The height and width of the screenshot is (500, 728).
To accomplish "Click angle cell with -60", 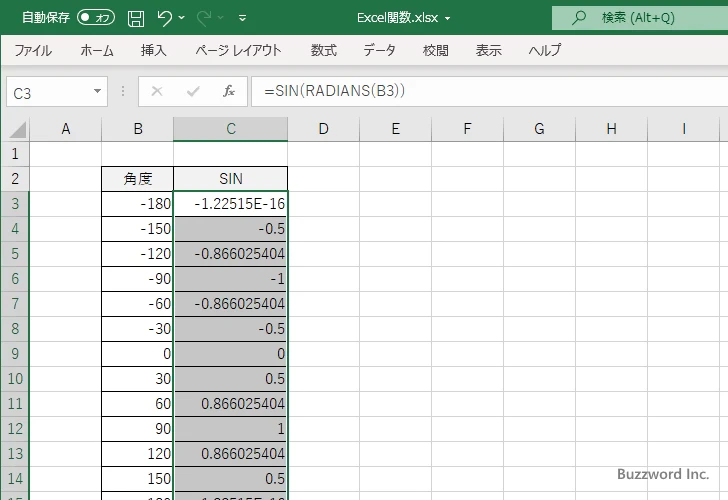I will [x=137, y=304].
